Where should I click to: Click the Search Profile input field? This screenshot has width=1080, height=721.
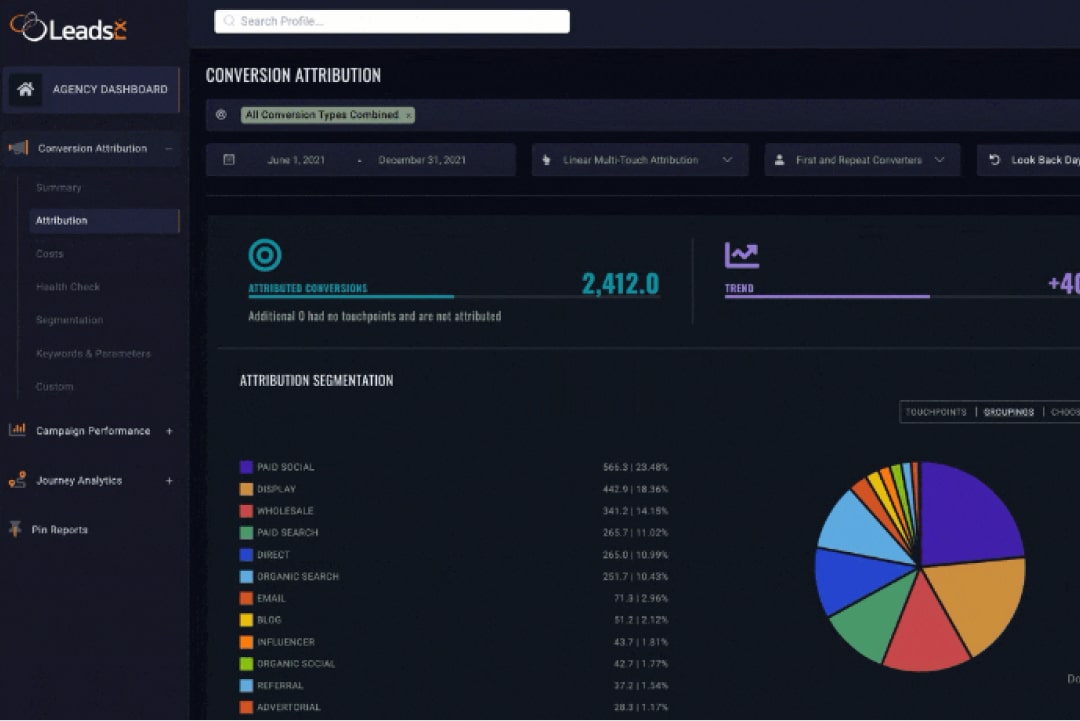click(392, 21)
